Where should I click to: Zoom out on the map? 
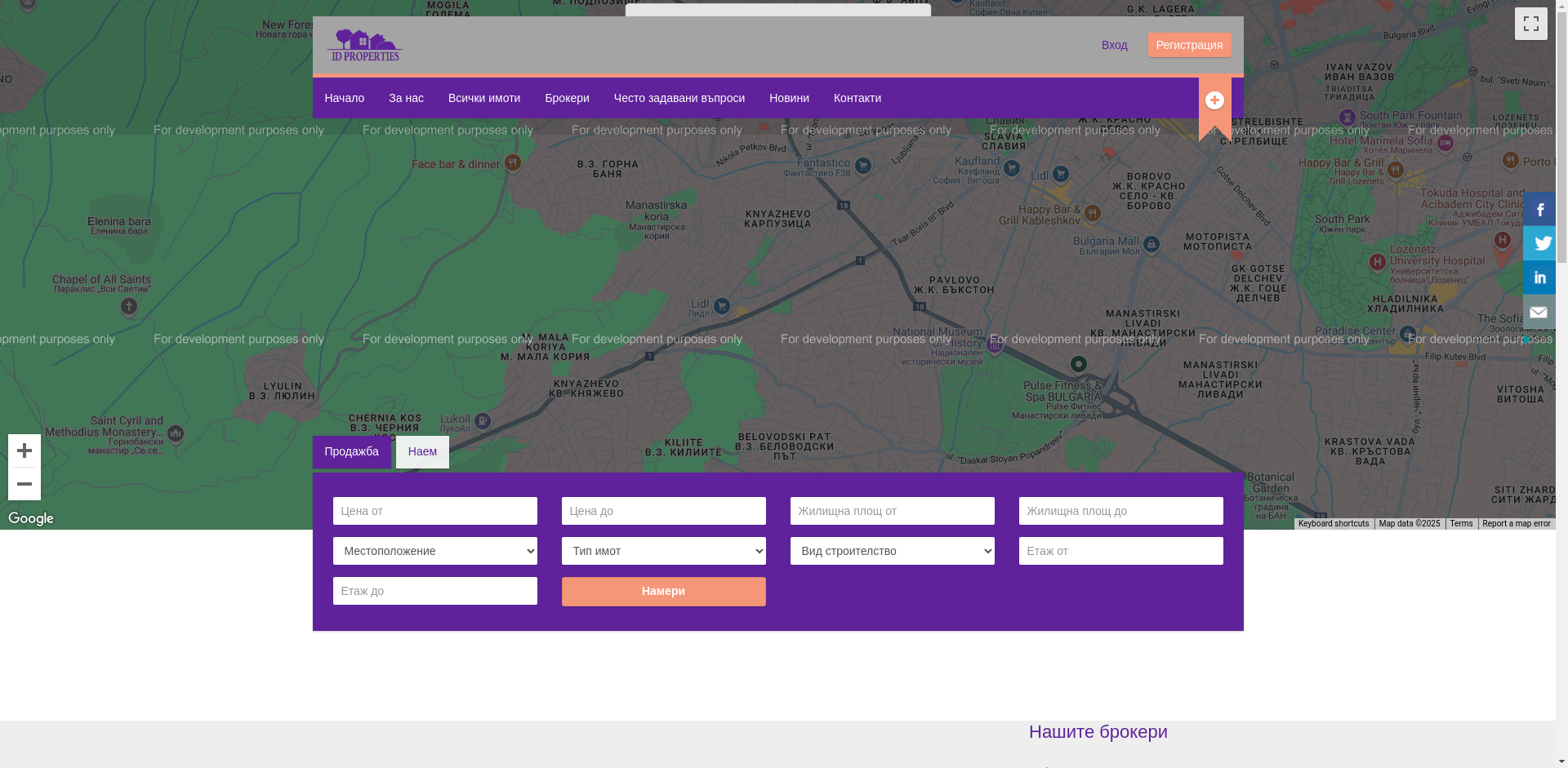coord(24,484)
